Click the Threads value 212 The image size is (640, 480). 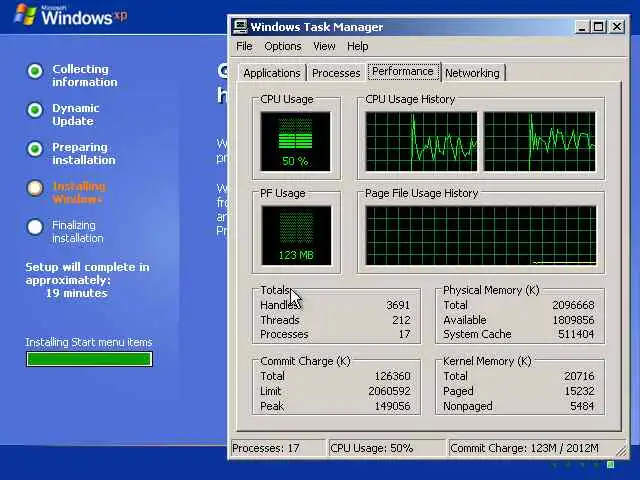pos(401,320)
